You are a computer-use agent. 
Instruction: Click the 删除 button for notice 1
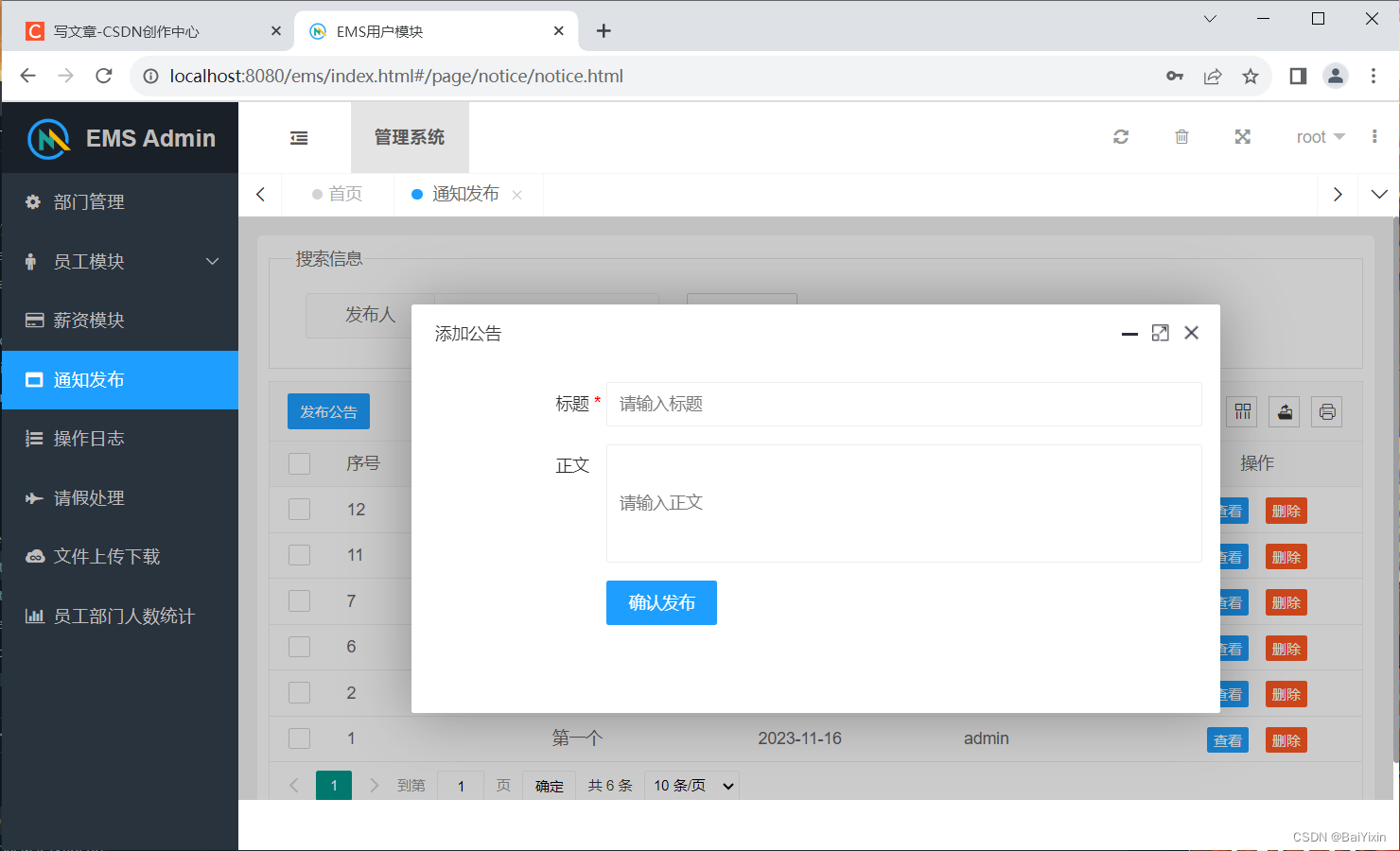point(1286,739)
